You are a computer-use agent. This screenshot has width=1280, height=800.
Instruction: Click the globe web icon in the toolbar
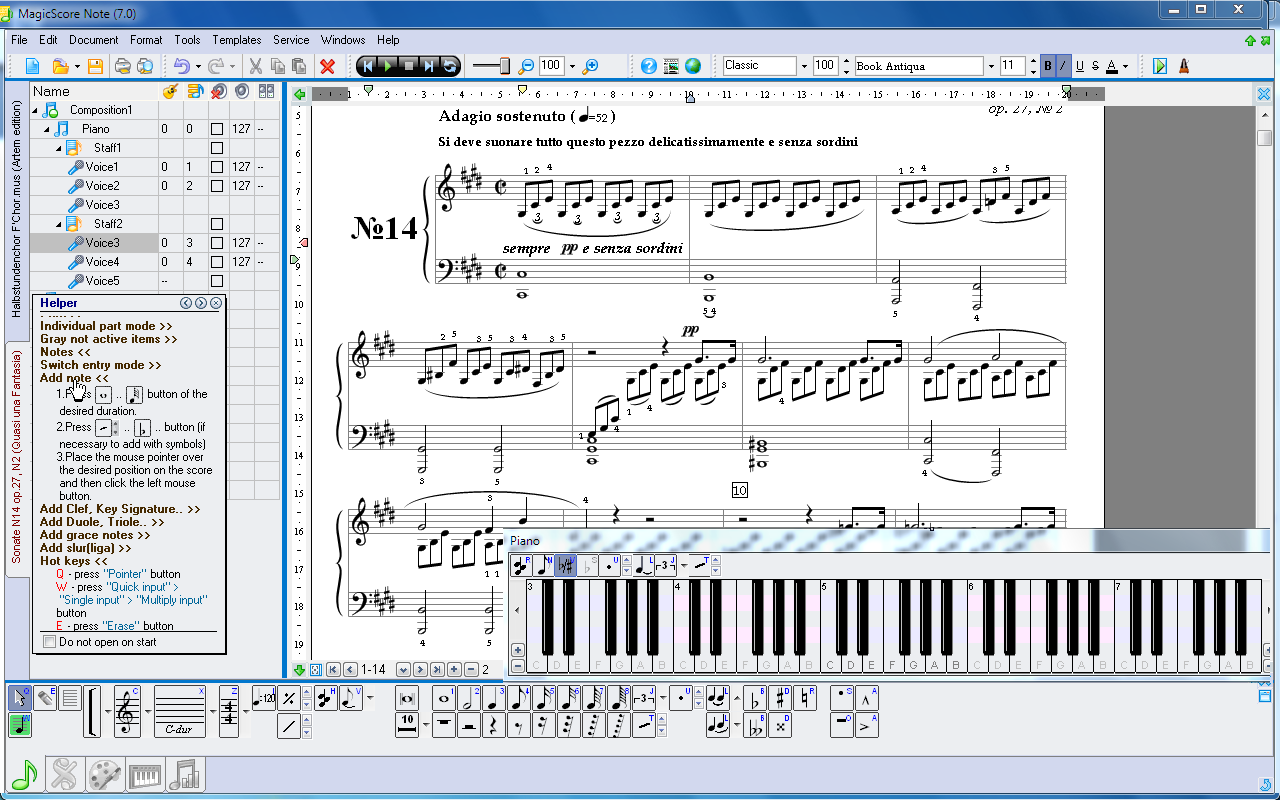[692, 65]
